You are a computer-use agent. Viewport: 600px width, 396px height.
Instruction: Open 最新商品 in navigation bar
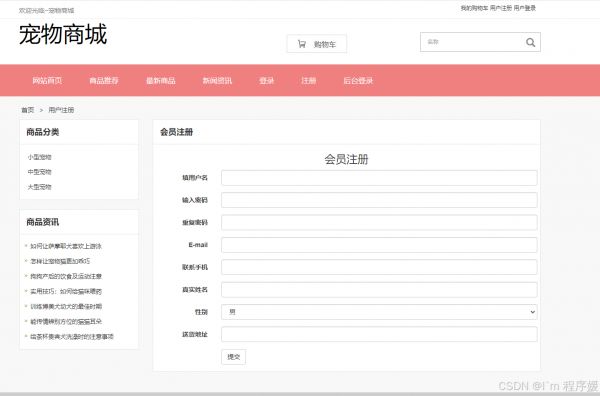(x=161, y=81)
